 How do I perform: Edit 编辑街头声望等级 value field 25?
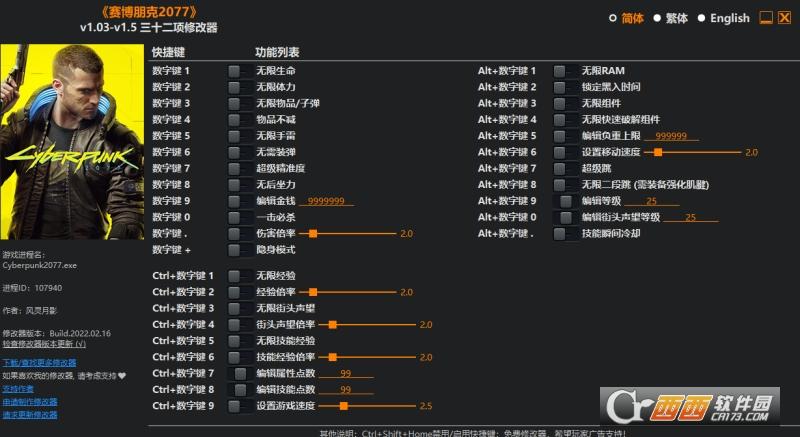[x=691, y=217]
